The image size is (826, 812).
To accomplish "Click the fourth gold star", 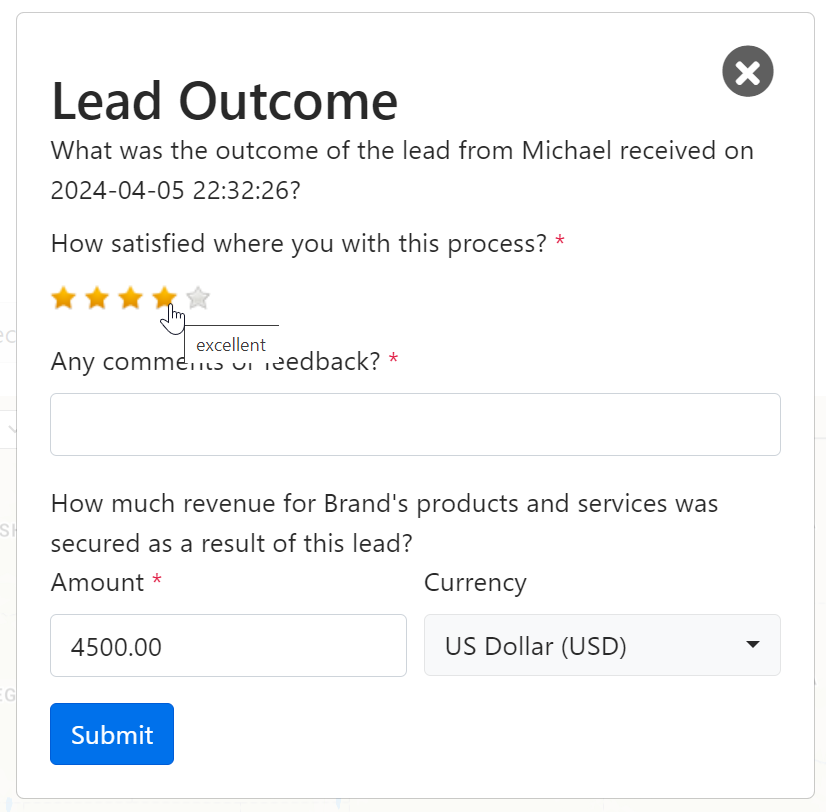I will point(164,298).
